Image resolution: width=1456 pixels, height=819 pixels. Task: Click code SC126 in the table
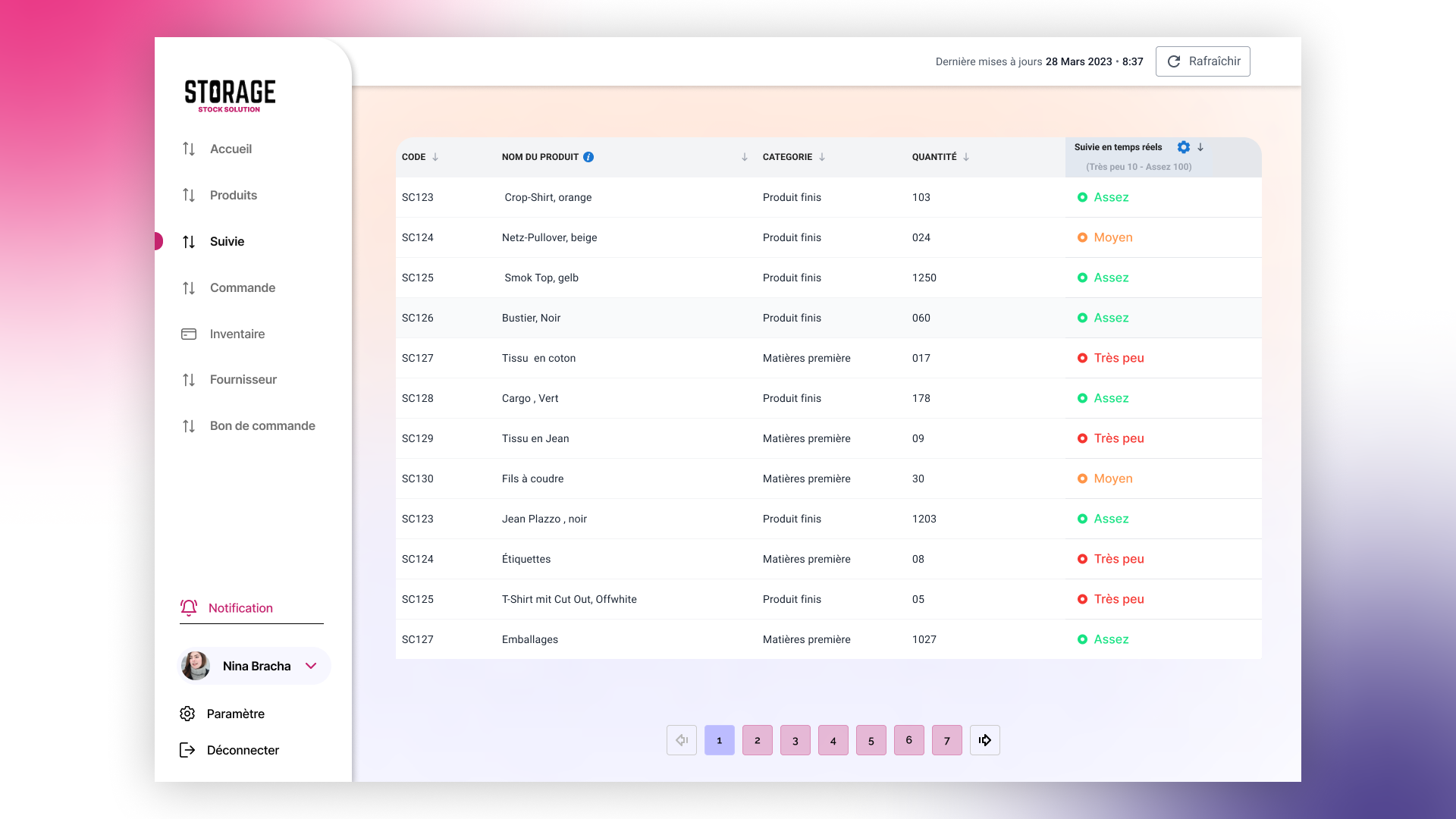pyautogui.click(x=418, y=318)
